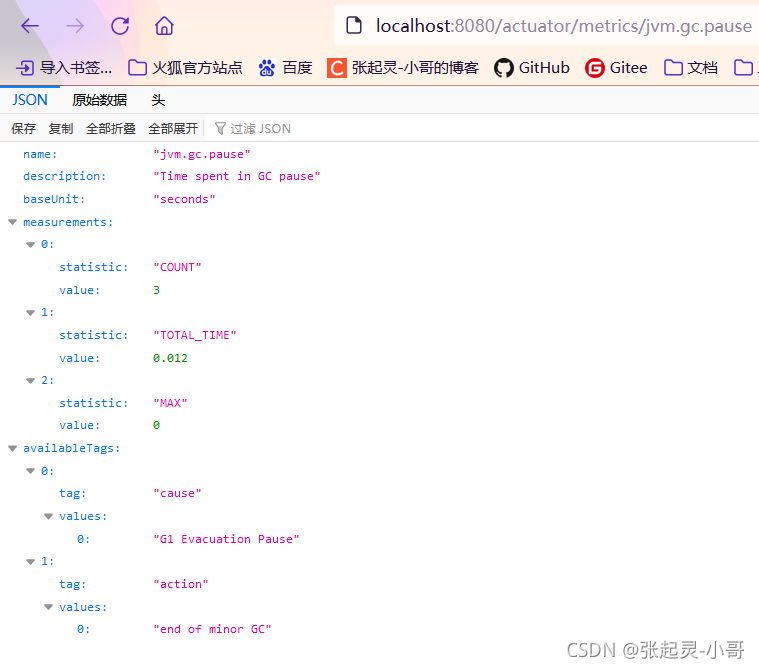Select the COUNT value 3
This screenshot has width=759, height=668.
pyautogui.click(x=156, y=290)
